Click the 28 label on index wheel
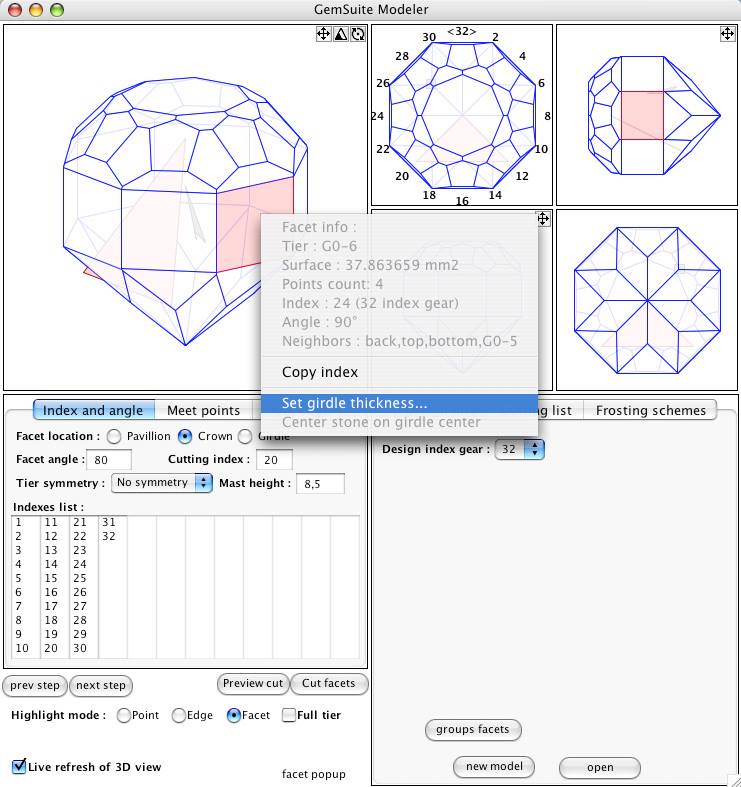This screenshot has width=741, height=787. pyautogui.click(x=402, y=56)
